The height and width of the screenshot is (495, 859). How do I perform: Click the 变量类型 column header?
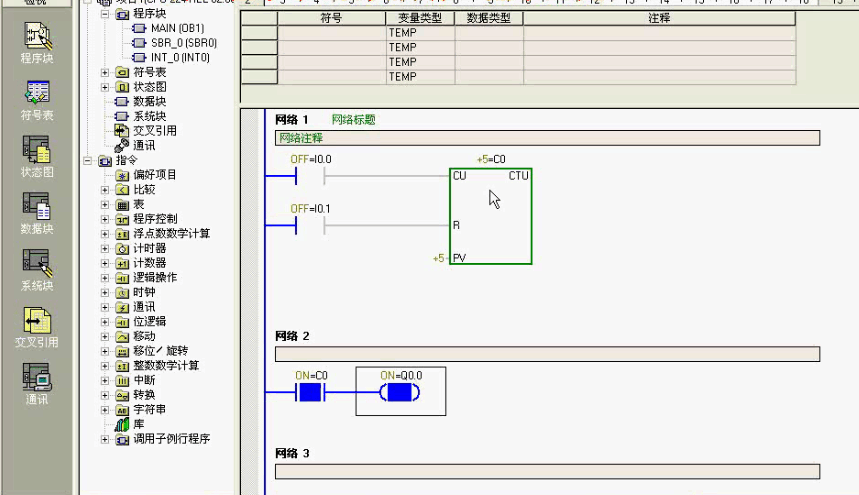[420, 18]
